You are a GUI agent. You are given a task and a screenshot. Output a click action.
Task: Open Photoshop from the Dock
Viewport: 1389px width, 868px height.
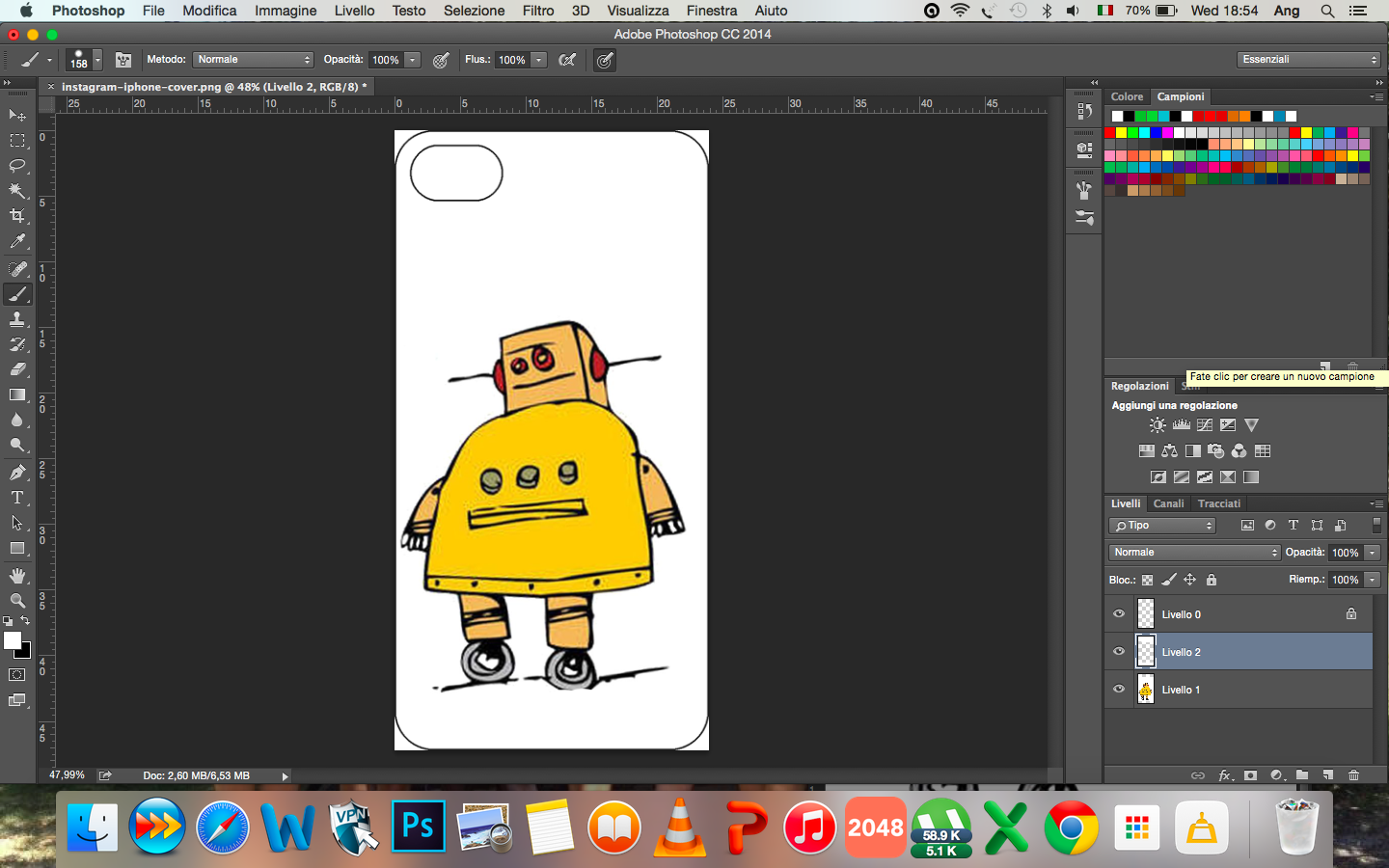(419, 827)
